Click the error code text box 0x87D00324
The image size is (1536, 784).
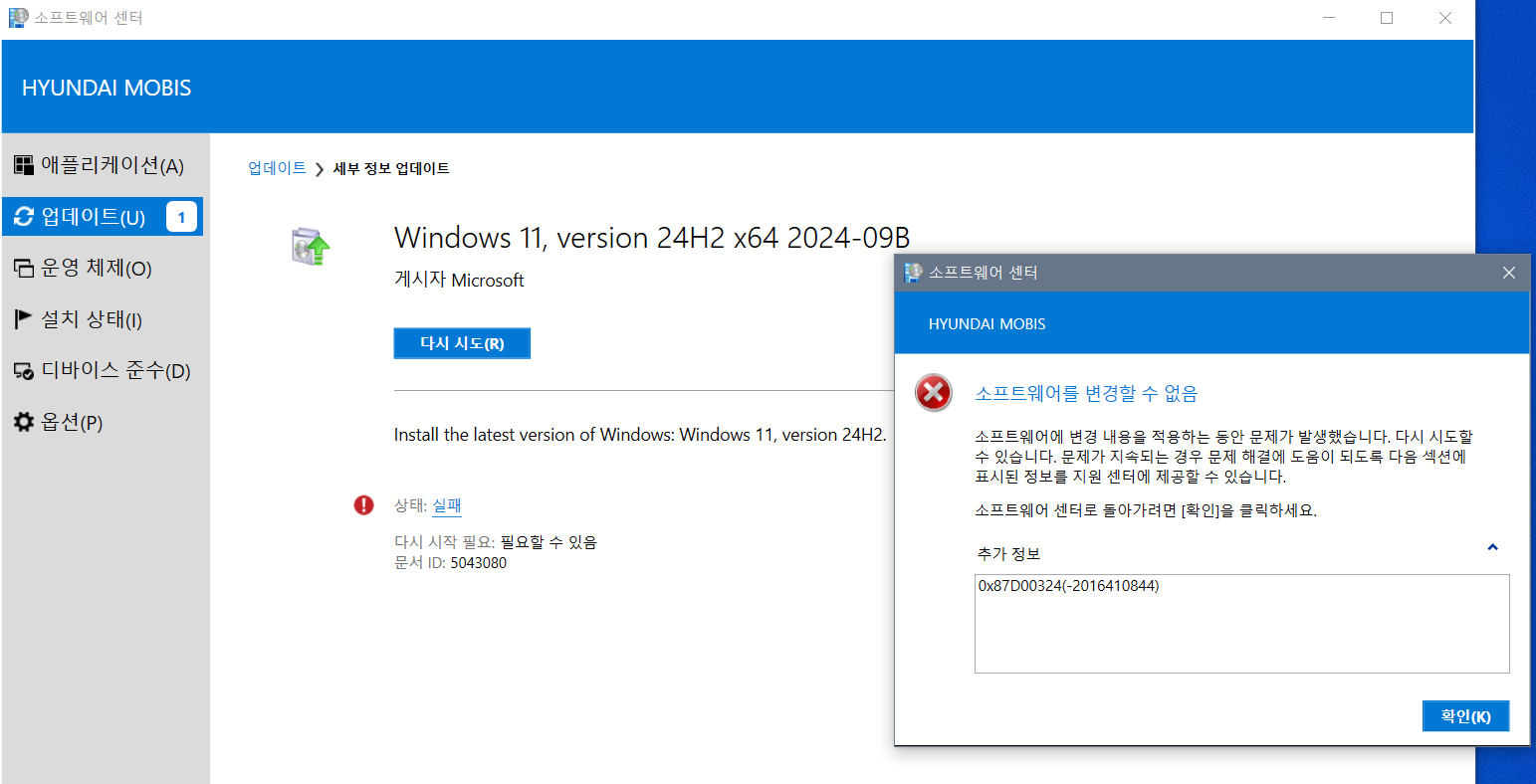point(1242,624)
